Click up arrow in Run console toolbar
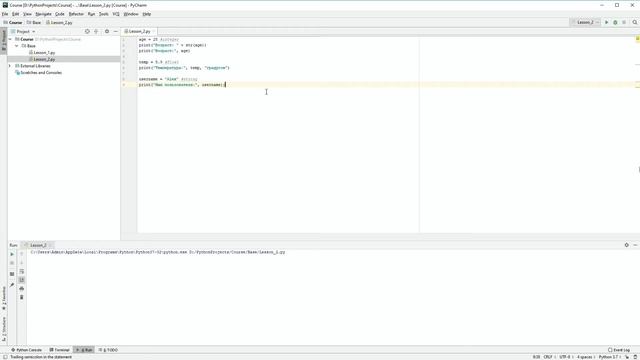640x360 pixels. pos(22,254)
